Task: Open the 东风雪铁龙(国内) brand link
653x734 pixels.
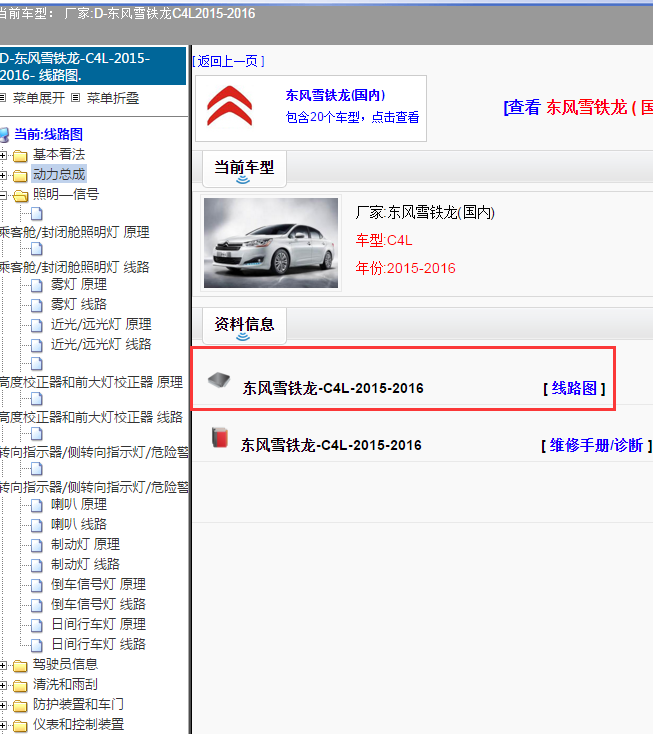Action: click(x=336, y=95)
